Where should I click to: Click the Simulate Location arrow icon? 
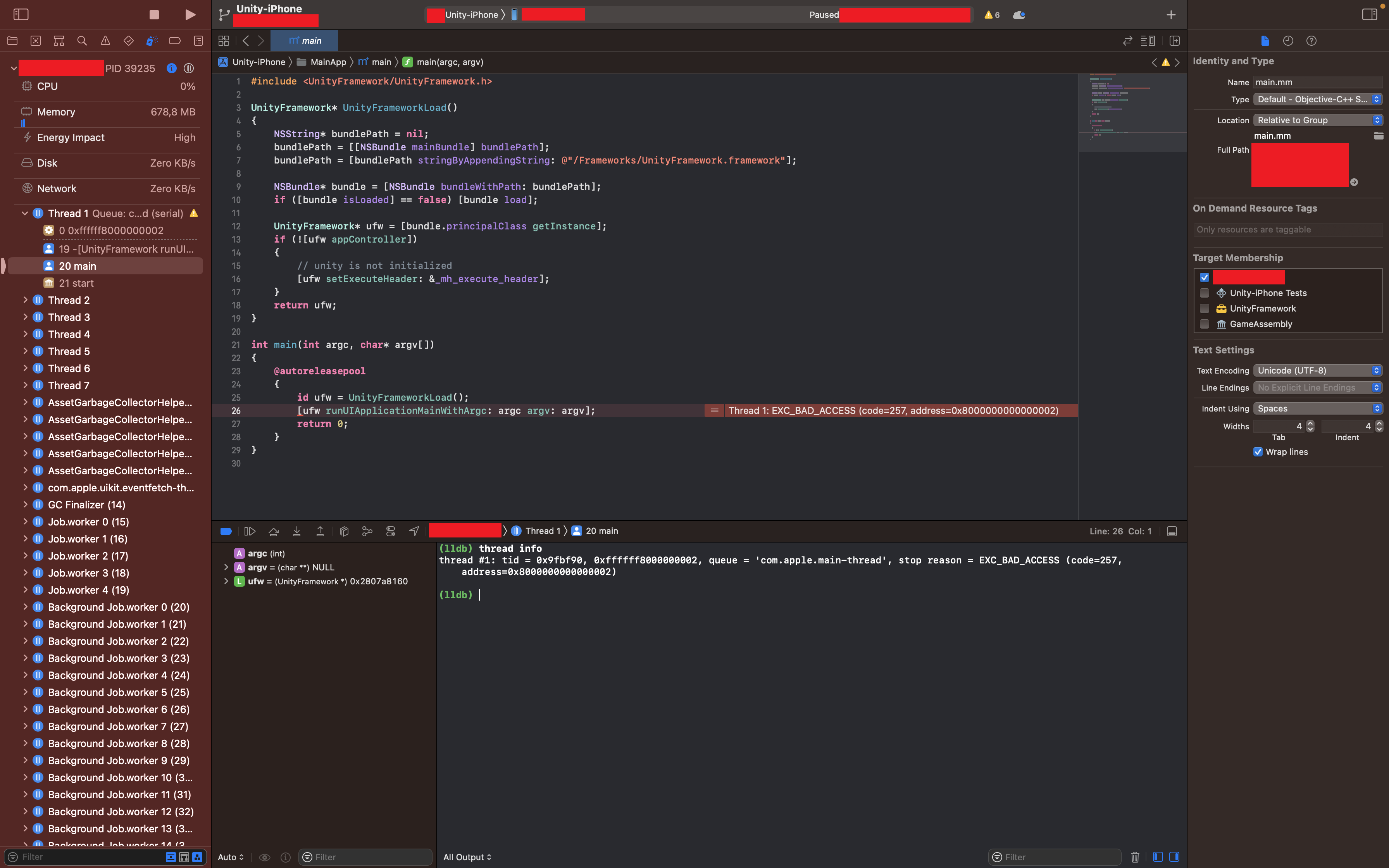tap(414, 531)
